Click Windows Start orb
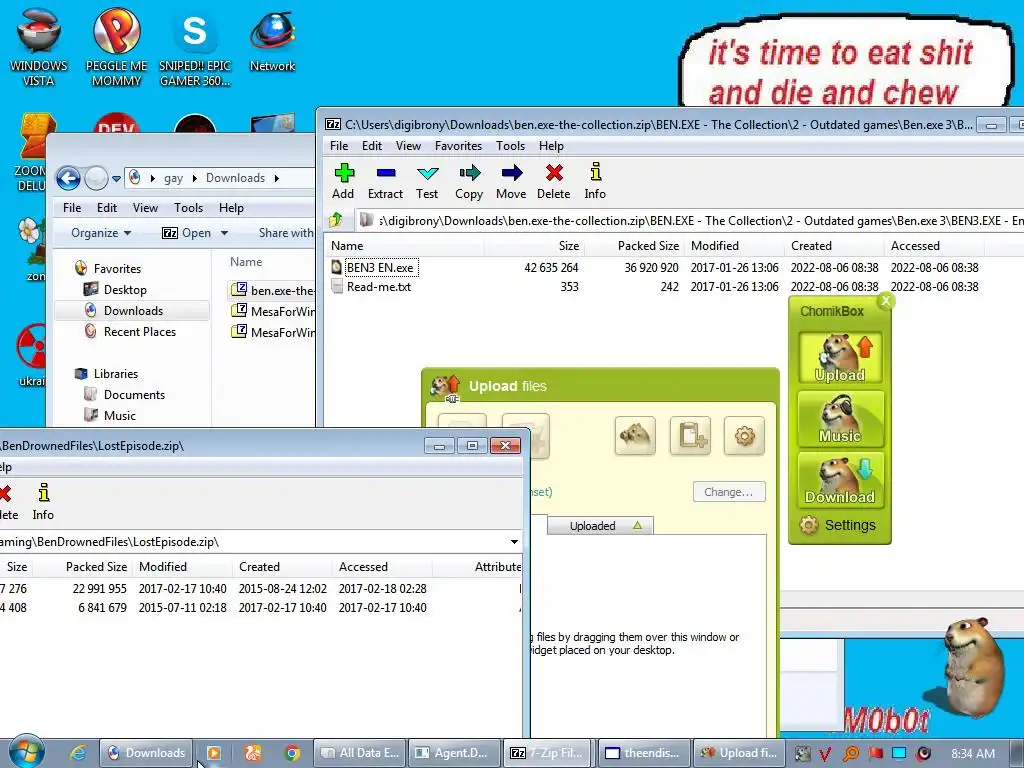1024x768 pixels. 26,752
